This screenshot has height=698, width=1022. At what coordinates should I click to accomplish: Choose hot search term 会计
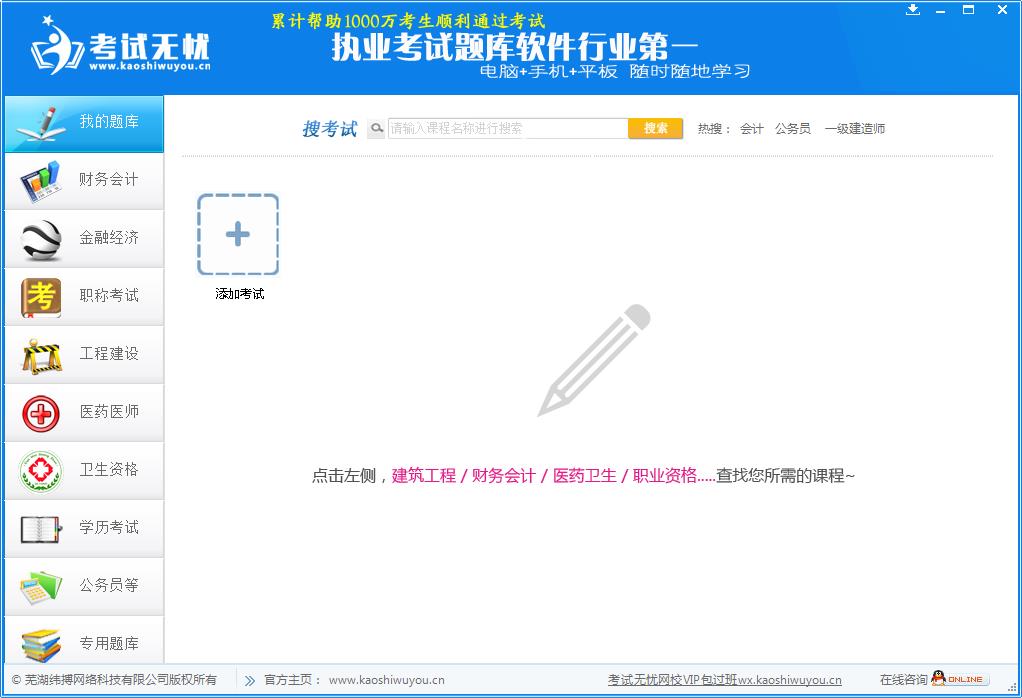751,129
